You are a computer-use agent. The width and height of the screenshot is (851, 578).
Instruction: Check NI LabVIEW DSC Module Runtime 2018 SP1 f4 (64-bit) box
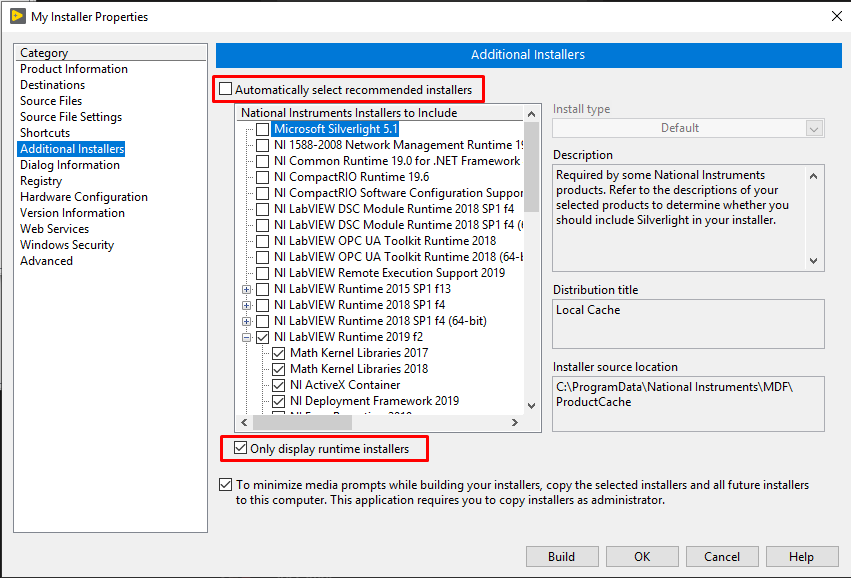(x=263, y=225)
